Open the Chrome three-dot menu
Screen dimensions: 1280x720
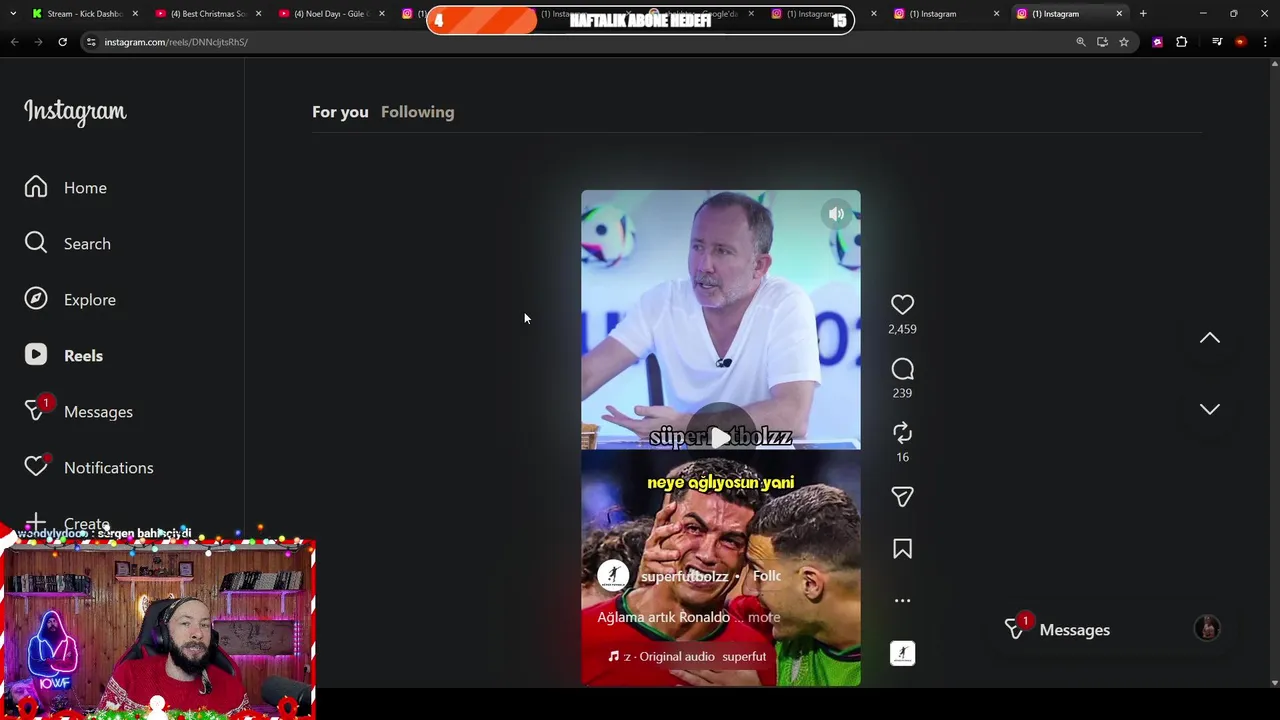click(1265, 42)
